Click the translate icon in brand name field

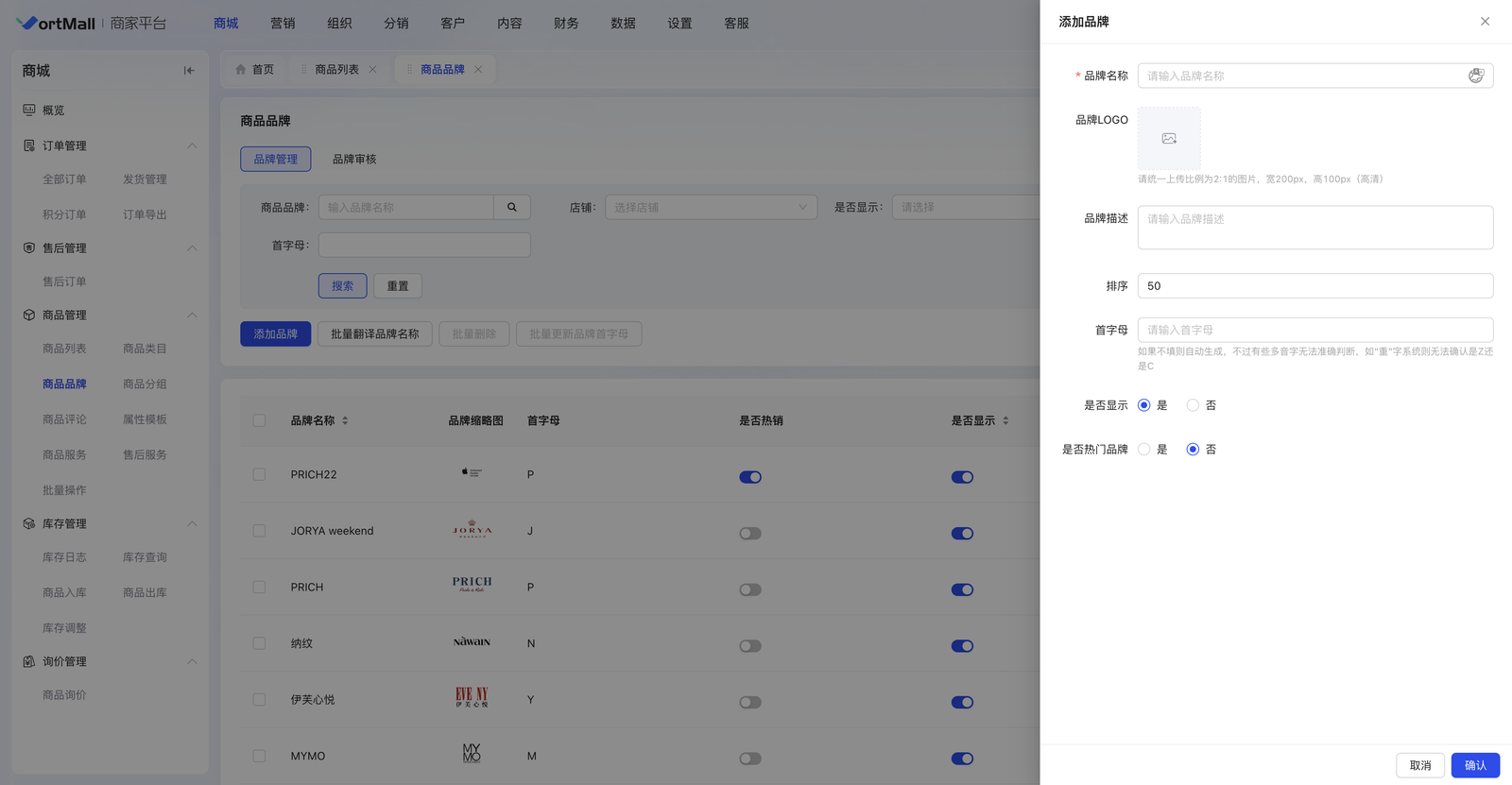(1475, 76)
